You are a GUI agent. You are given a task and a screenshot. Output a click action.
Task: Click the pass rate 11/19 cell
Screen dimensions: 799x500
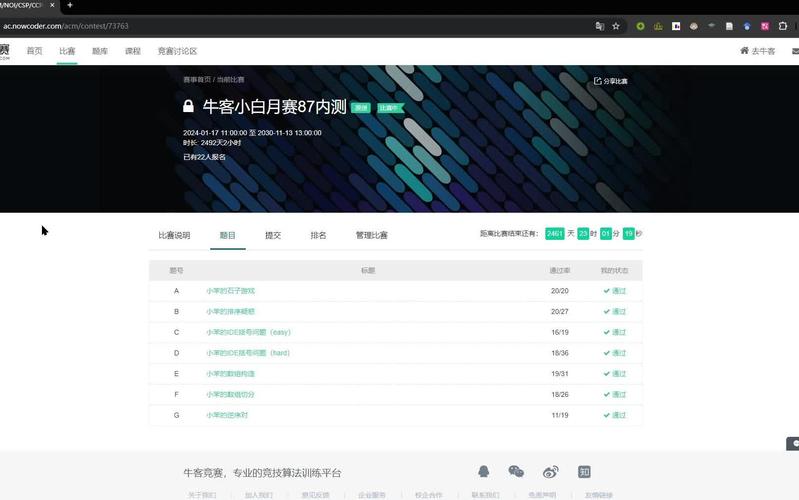[560, 415]
